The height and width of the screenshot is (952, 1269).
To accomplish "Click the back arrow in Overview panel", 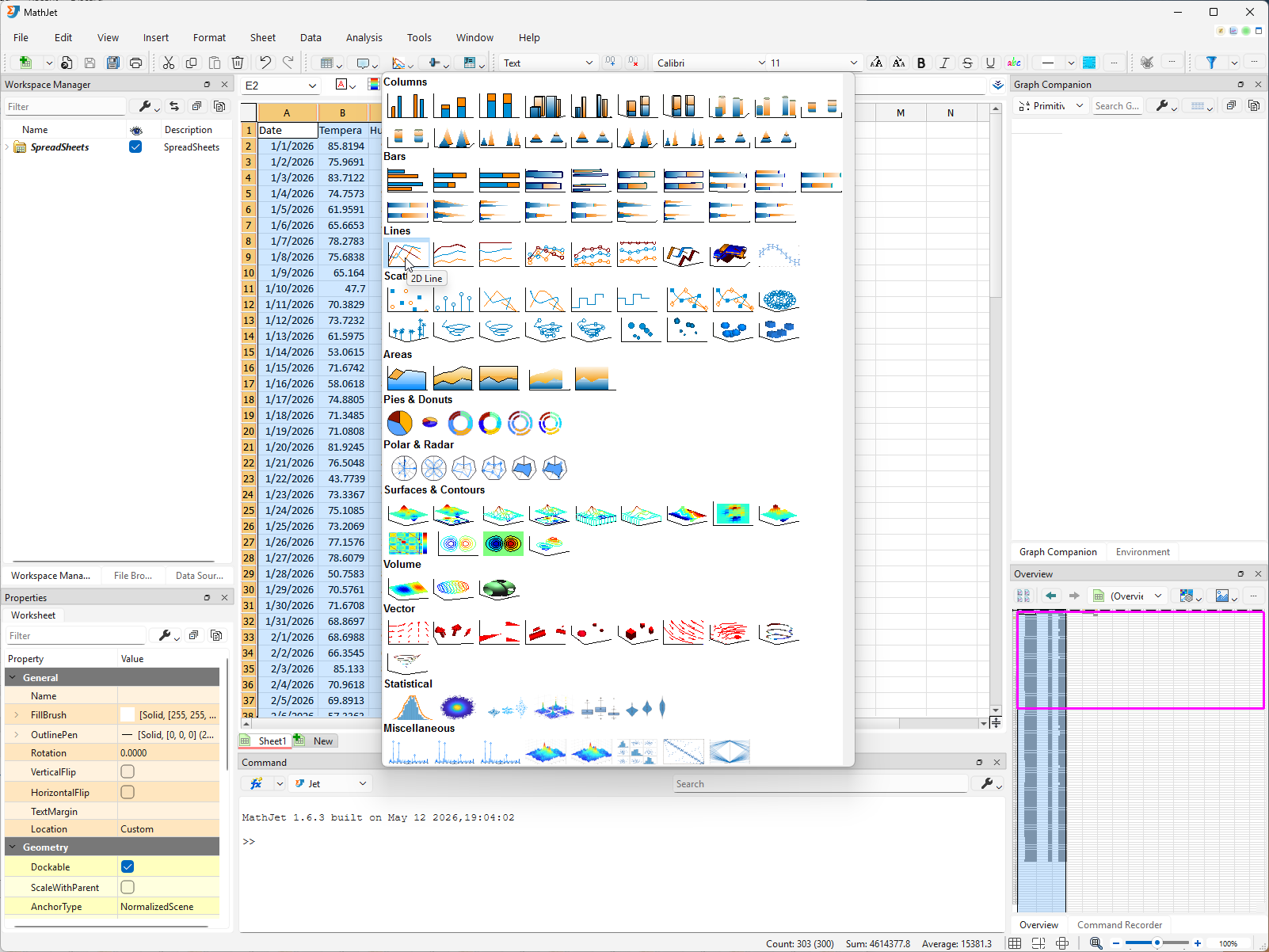I will pyautogui.click(x=1051, y=596).
